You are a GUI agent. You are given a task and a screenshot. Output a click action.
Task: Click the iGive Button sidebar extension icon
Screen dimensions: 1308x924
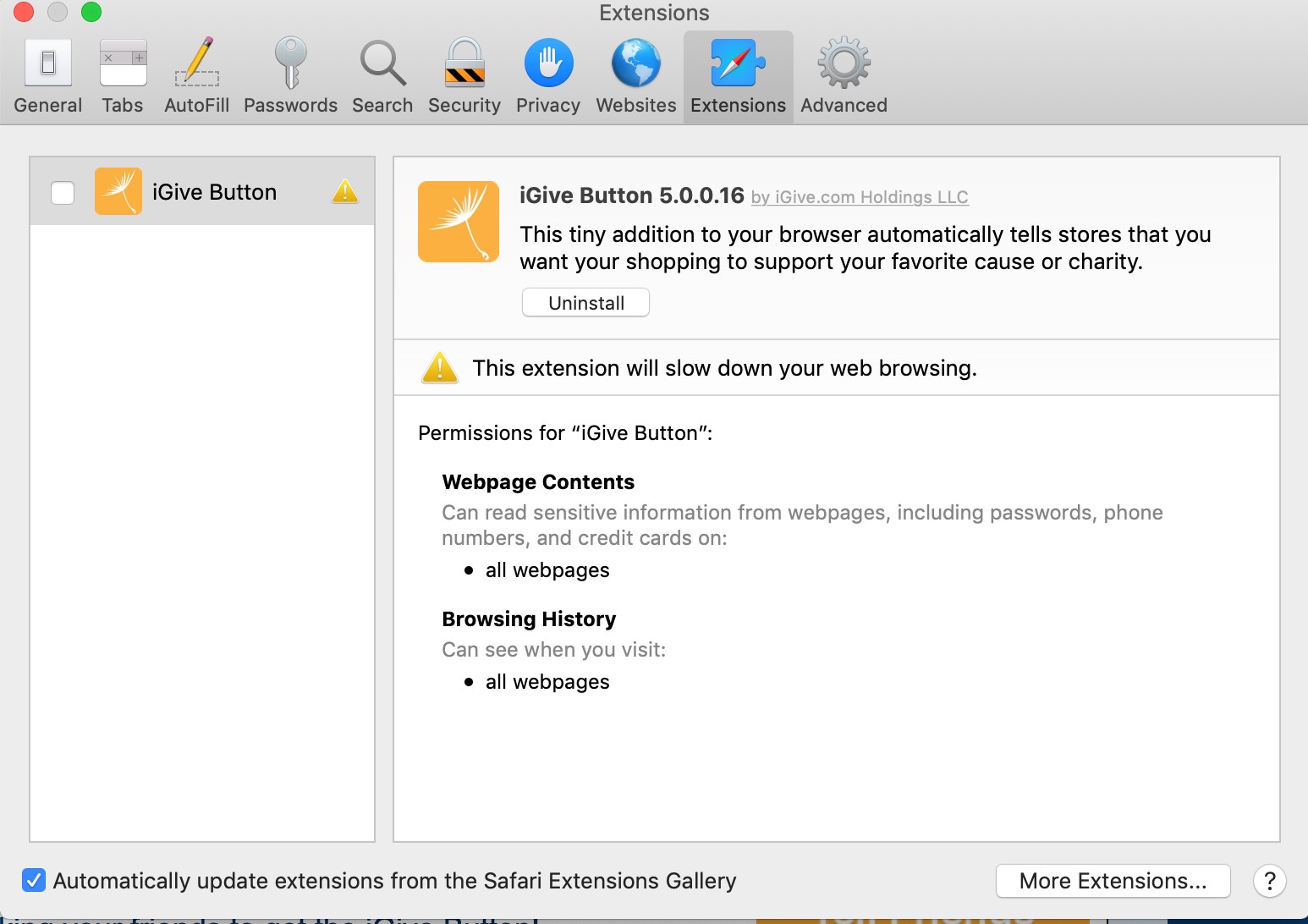click(x=118, y=191)
